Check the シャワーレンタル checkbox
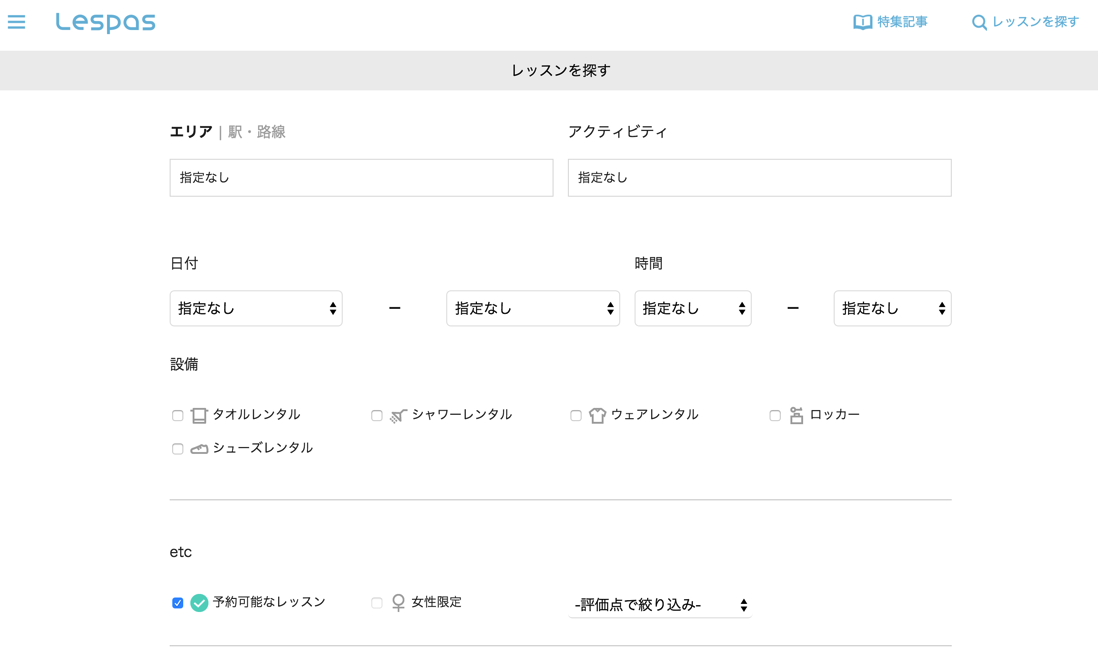Screen dimensions: 1098x660 coord(377,416)
